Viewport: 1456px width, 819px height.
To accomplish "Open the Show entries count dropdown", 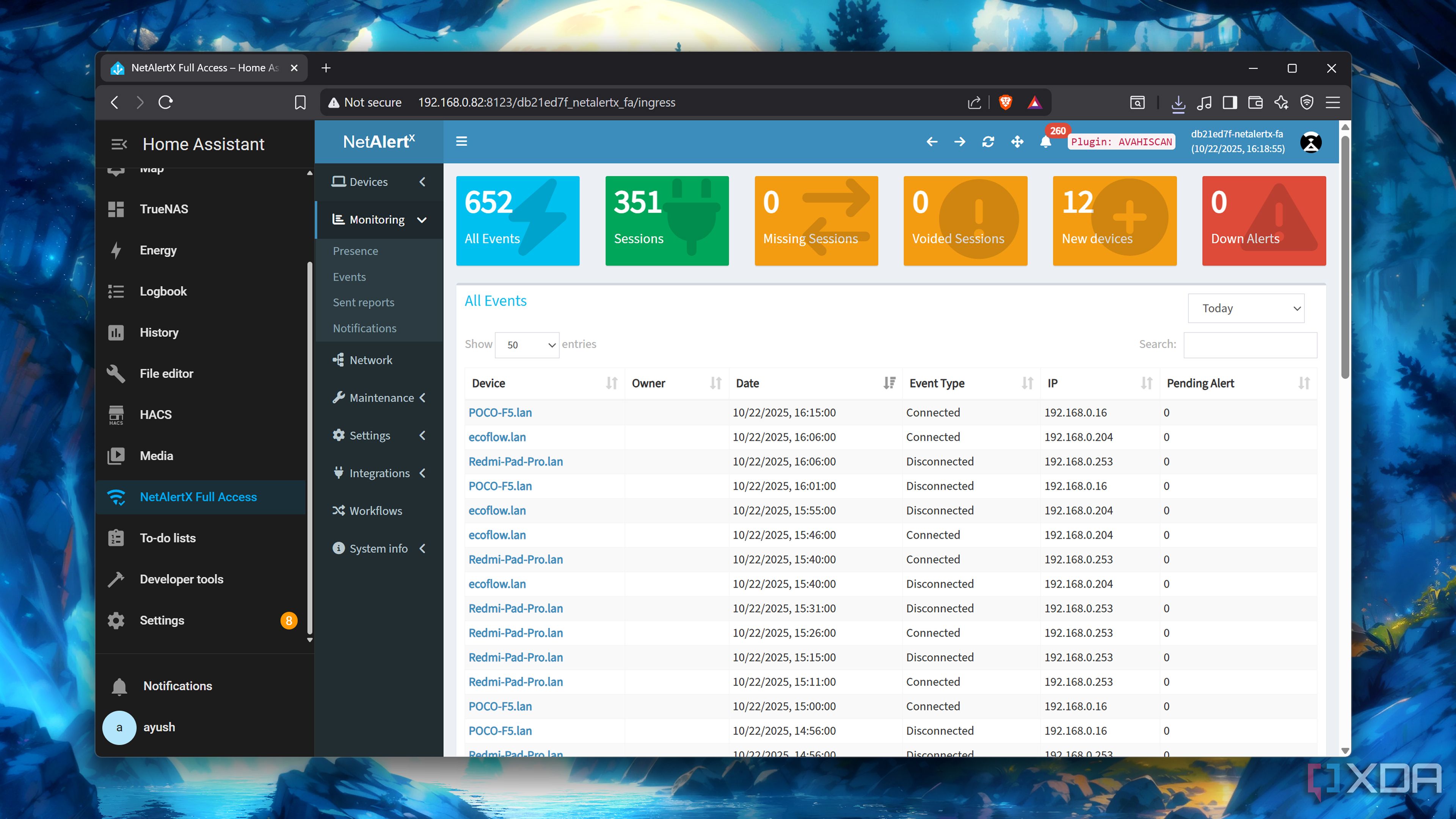I will (x=527, y=345).
